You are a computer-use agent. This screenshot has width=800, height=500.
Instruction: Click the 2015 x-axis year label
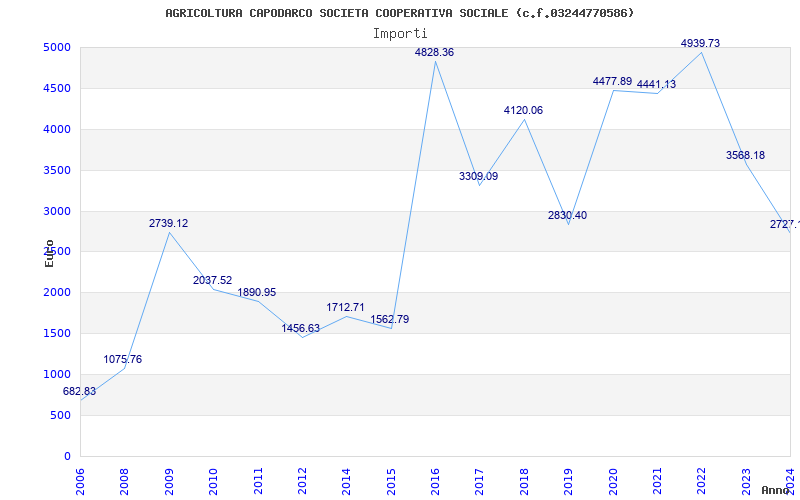(391, 481)
